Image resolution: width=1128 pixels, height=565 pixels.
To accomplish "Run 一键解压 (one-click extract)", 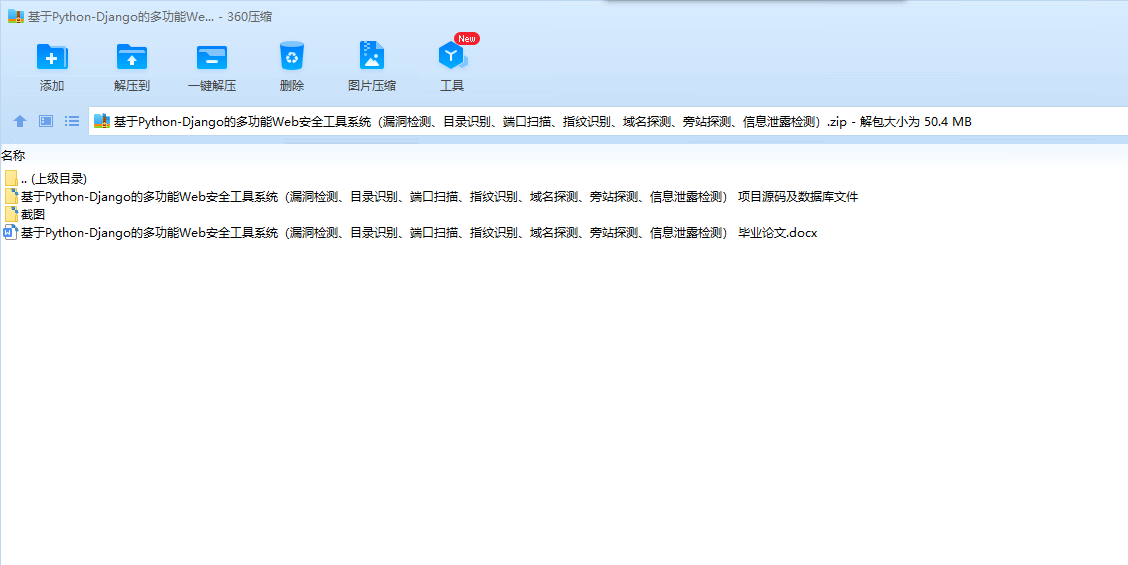I will pos(212,66).
